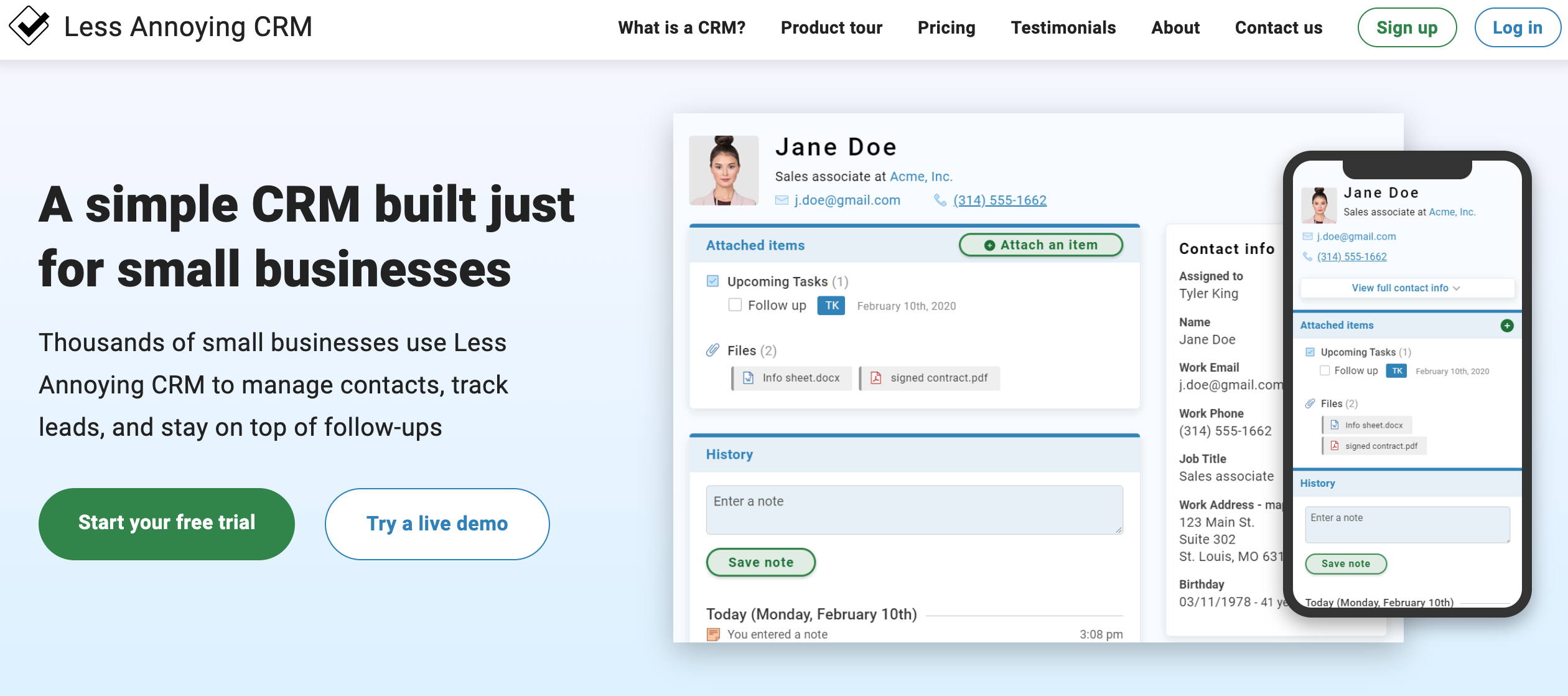Open the Testimonials nav item
1568x696 pixels.
pyautogui.click(x=1063, y=27)
